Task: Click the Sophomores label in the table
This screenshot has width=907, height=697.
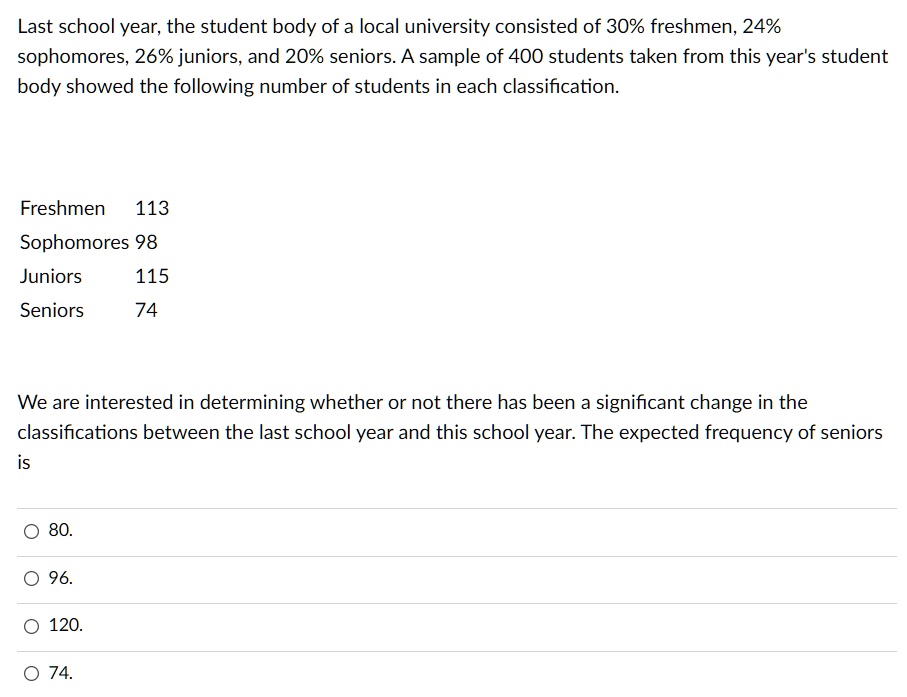Action: point(74,242)
